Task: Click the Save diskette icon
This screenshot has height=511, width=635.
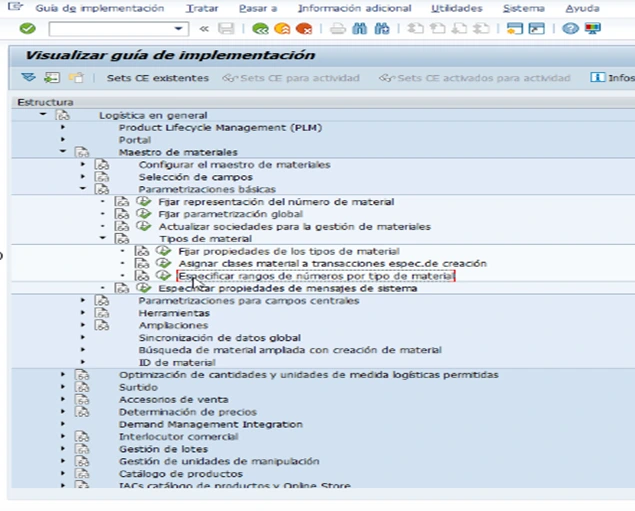Action: 226,29
